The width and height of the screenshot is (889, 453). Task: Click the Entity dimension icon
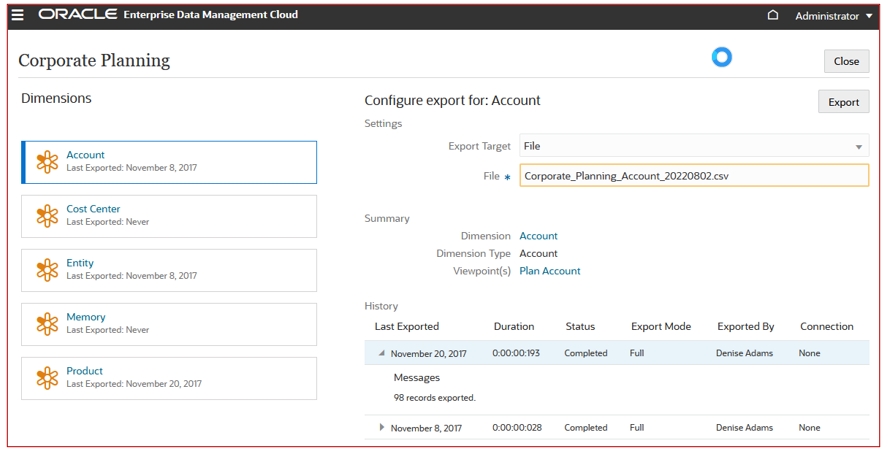coord(47,270)
